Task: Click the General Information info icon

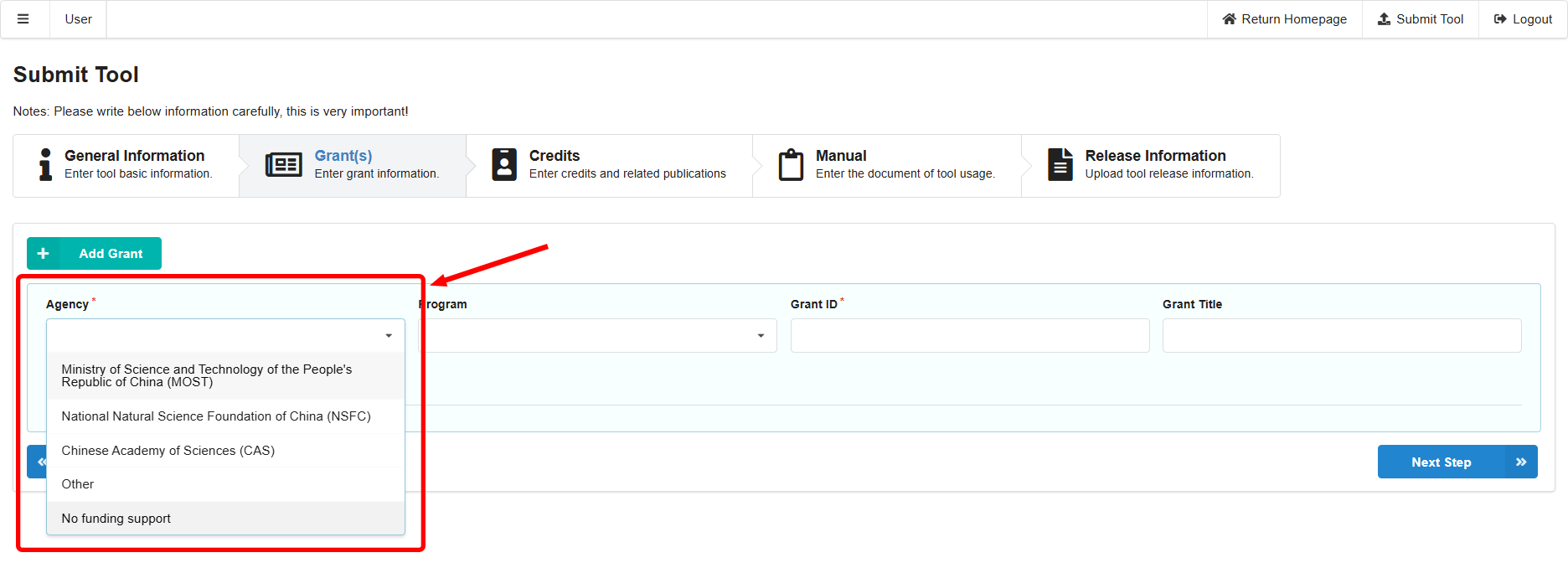Action: [x=45, y=164]
